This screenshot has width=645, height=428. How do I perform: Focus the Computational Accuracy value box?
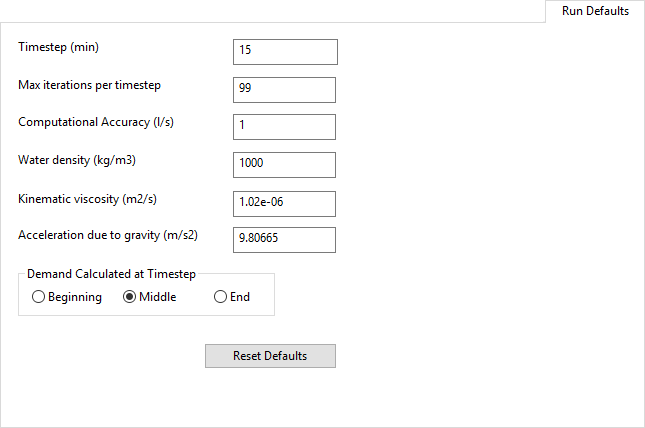coord(284,127)
